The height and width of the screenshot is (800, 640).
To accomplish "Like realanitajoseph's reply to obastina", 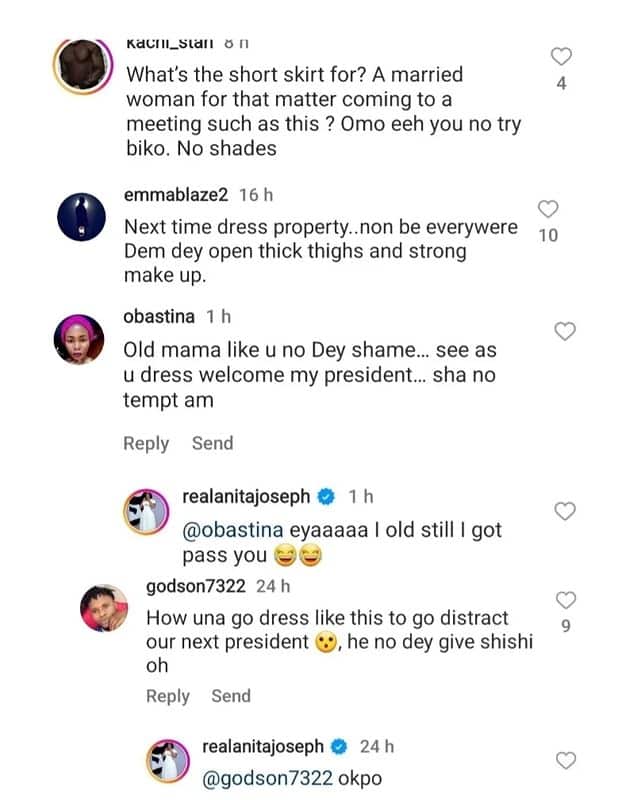I will coord(565,511).
